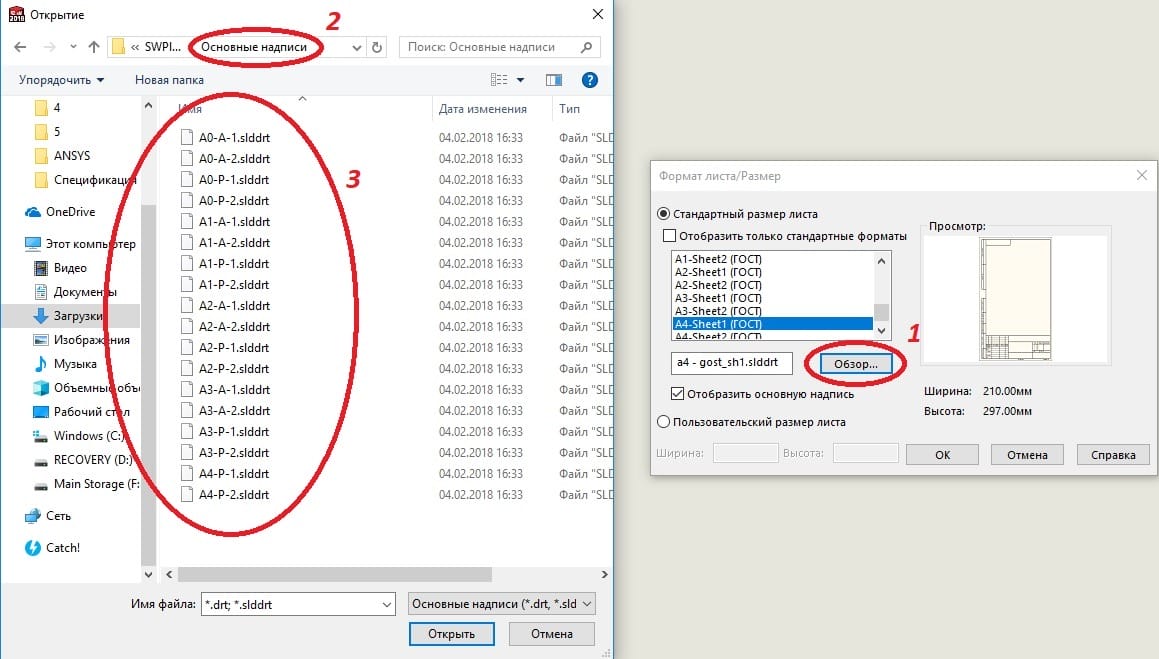Open recent locations chevron
Image resolution: width=1159 pixels, height=659 pixels.
coord(73,47)
